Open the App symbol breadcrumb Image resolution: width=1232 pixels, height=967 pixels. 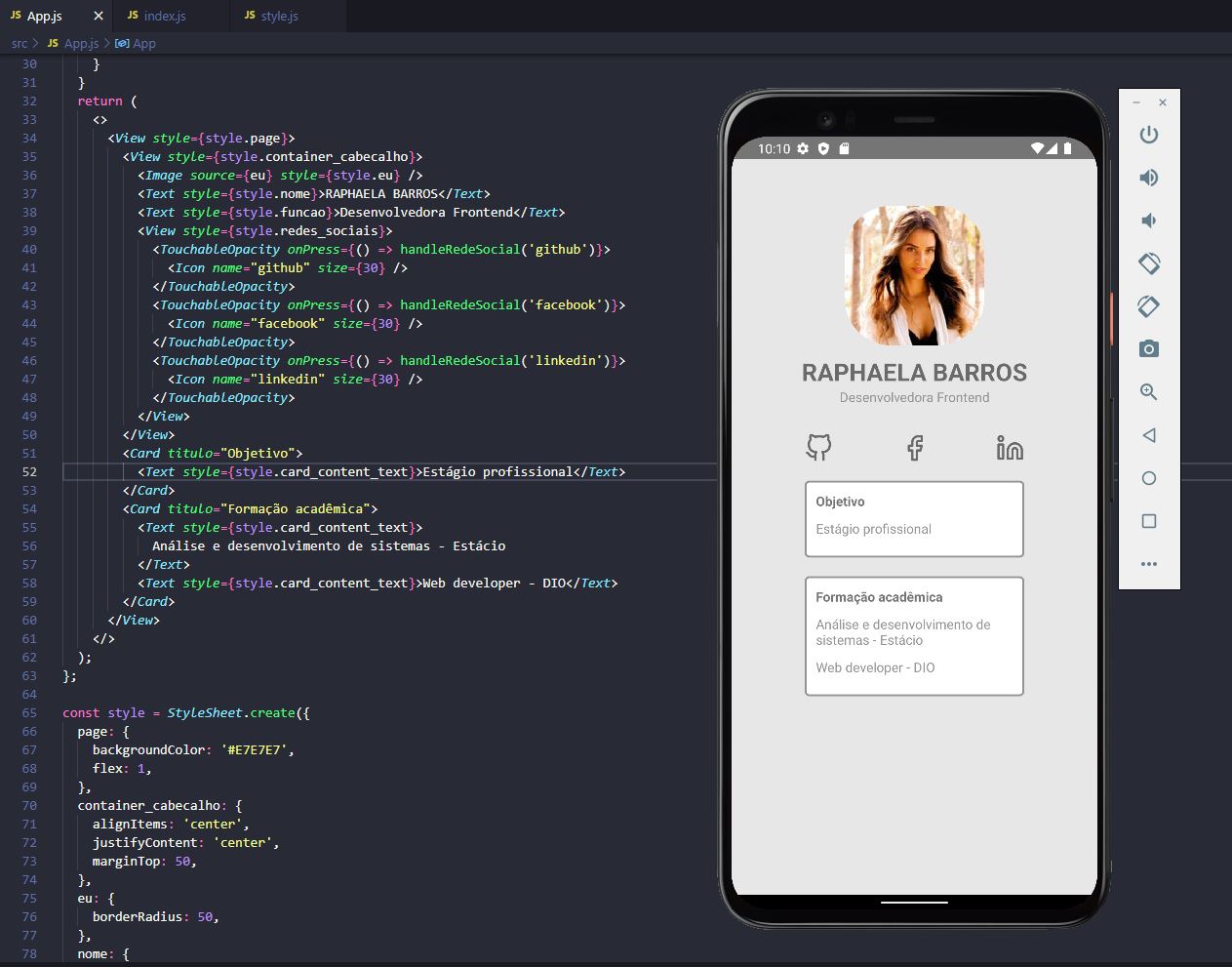point(143,43)
